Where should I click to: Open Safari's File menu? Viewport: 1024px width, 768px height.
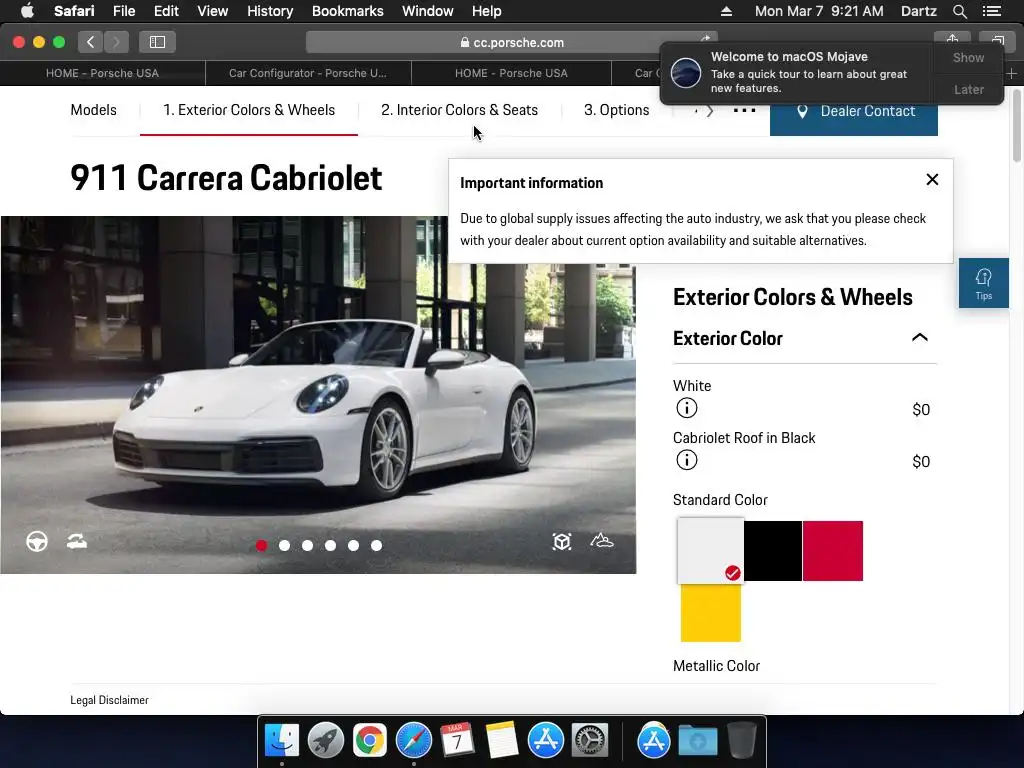(x=123, y=11)
